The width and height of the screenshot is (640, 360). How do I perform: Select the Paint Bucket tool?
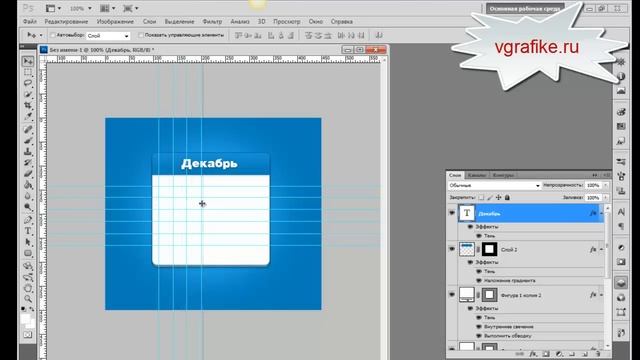tap(28, 185)
